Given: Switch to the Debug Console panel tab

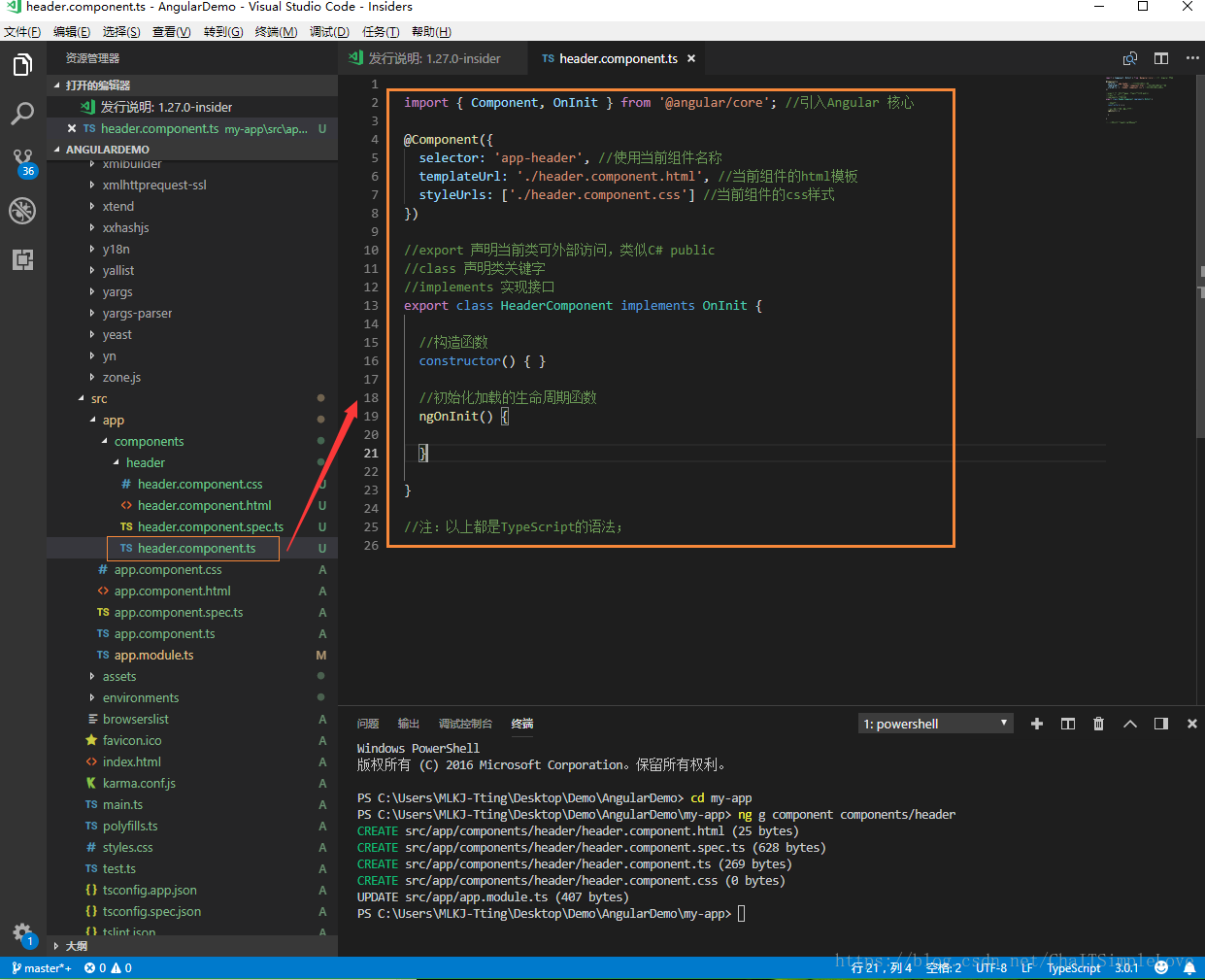Looking at the screenshot, I should click(465, 724).
